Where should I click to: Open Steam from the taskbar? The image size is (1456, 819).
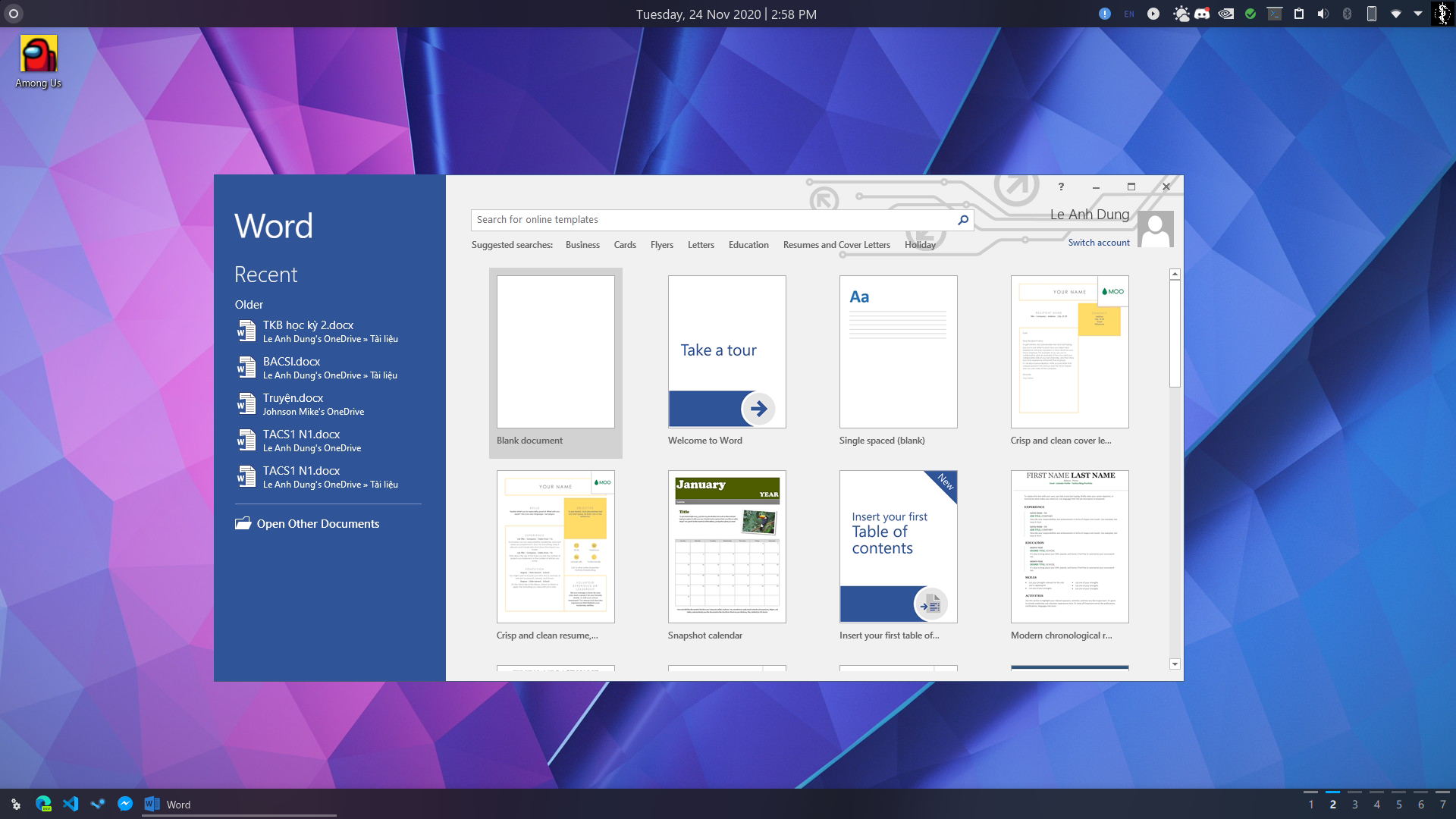pos(98,804)
